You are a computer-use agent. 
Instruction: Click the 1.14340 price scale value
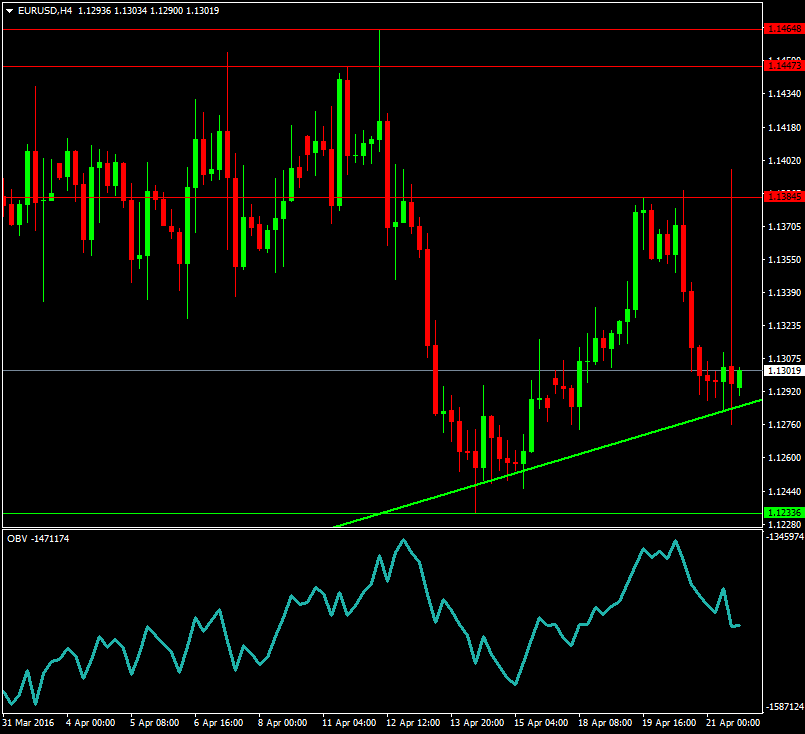(783, 94)
